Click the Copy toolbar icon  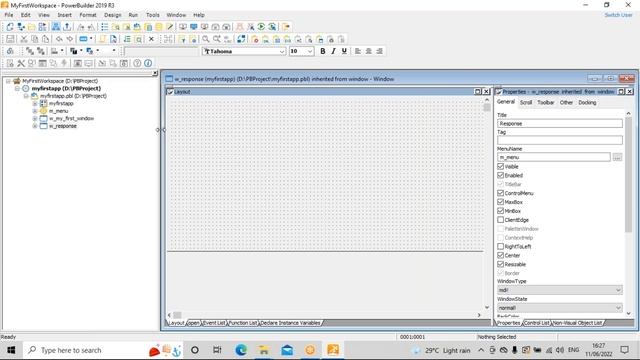click(35, 39)
